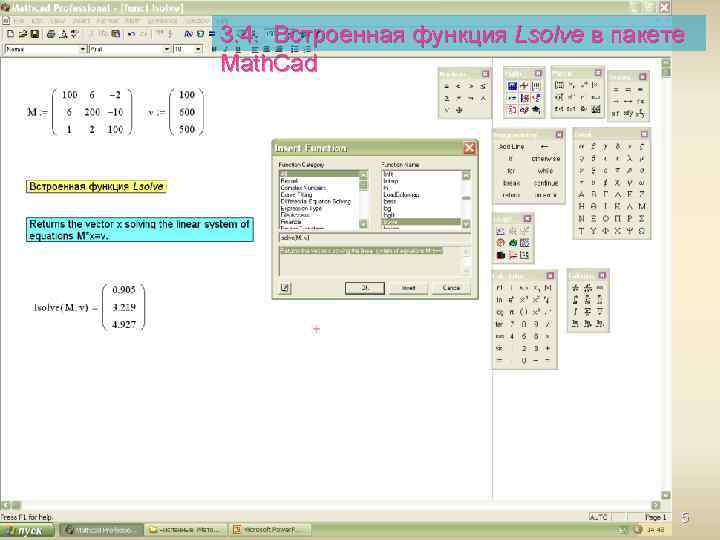Click continue in the Programming palette

[546, 183]
